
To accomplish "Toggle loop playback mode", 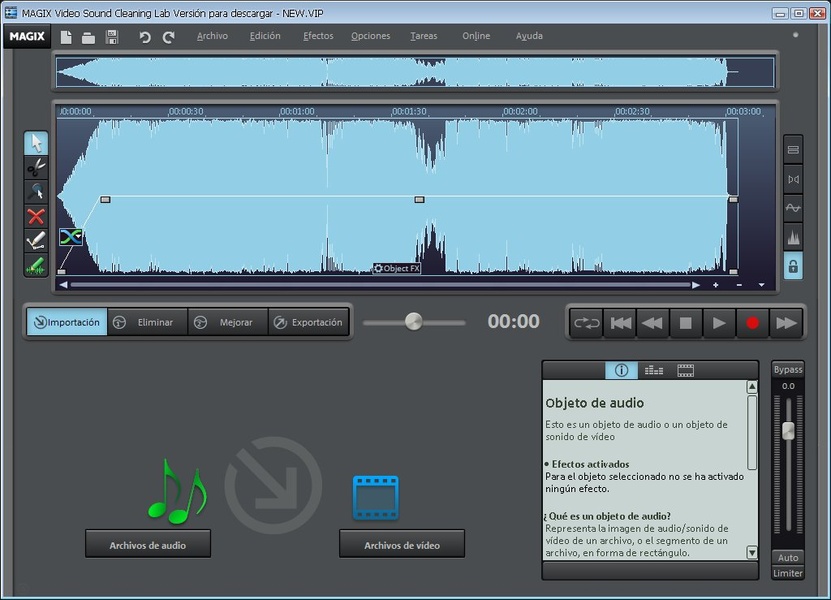I will (586, 322).
